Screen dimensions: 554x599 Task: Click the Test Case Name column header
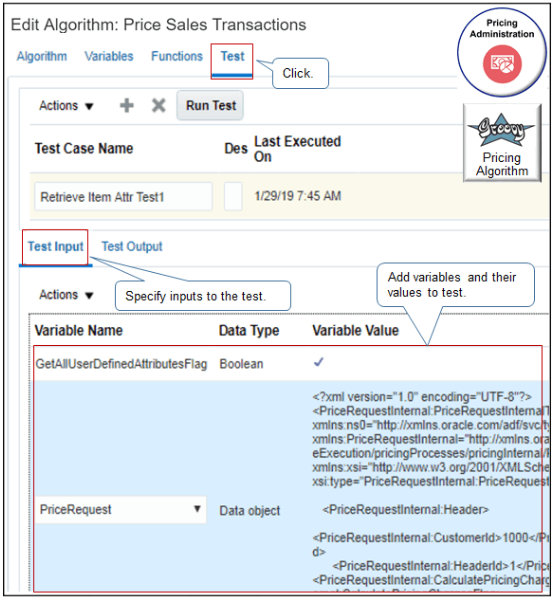coord(84,148)
